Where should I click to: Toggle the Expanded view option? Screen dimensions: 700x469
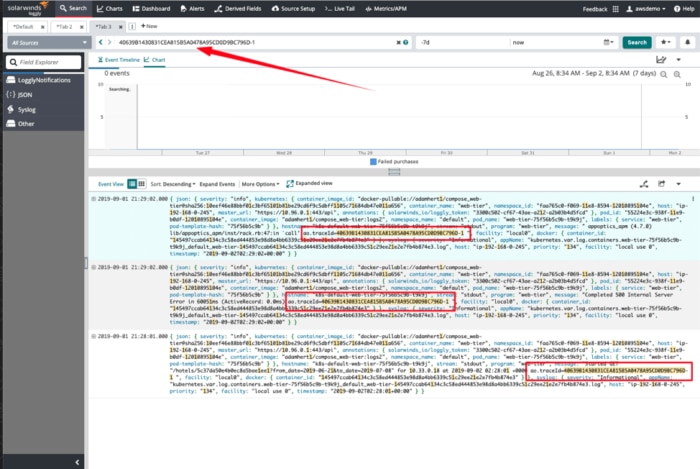click(310, 184)
